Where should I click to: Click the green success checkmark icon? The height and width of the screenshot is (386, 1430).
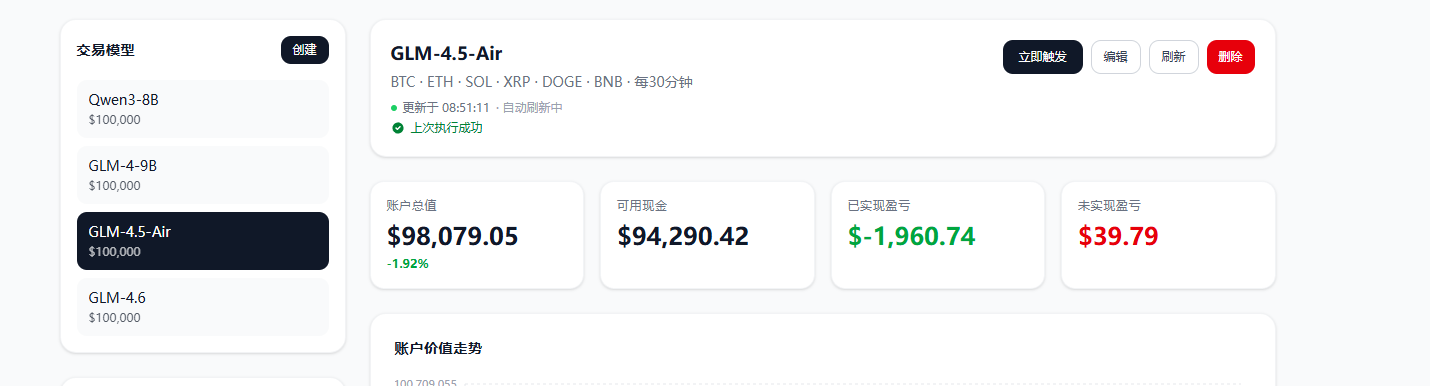[x=397, y=128]
